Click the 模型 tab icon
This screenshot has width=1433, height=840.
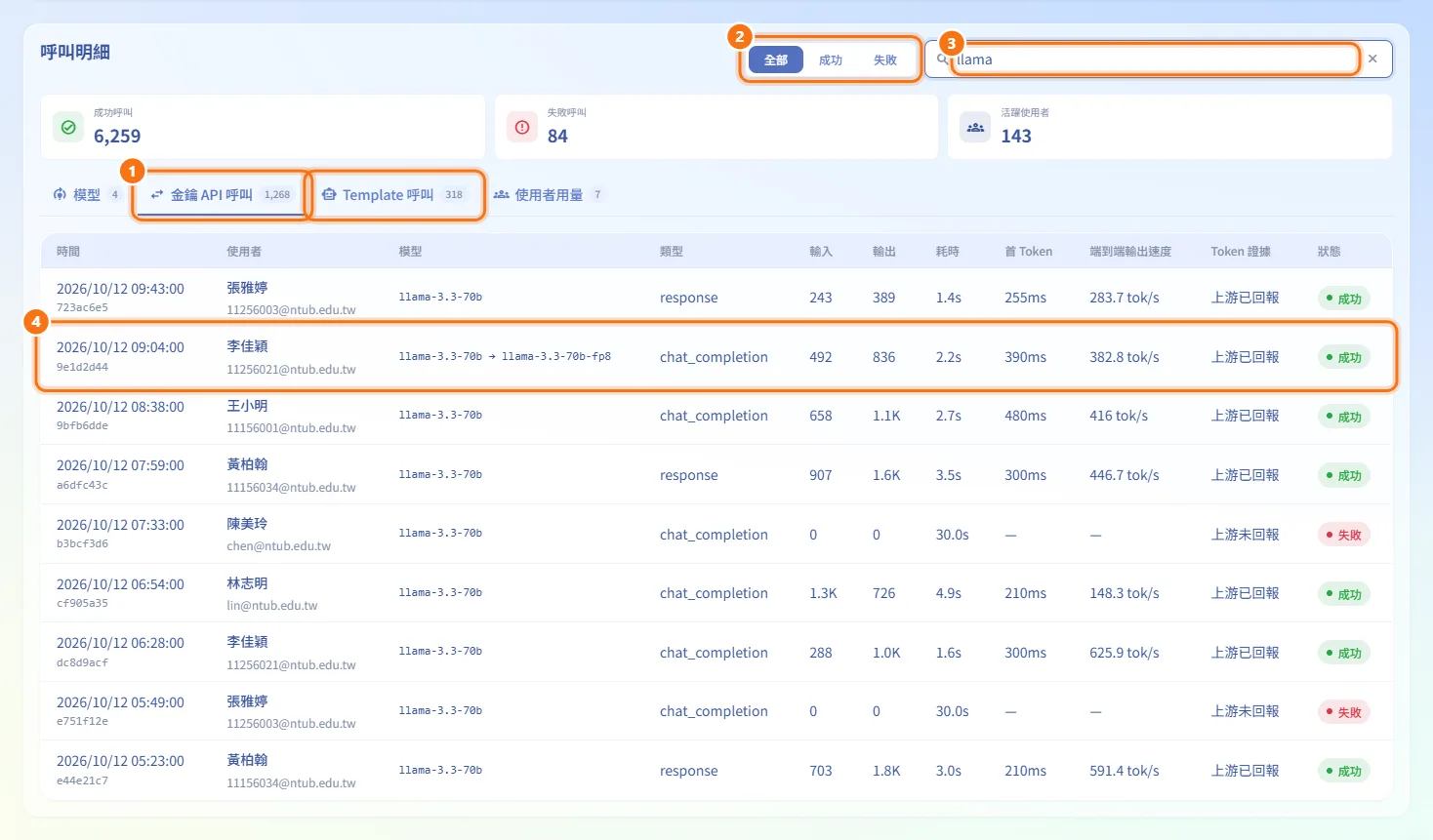point(60,194)
